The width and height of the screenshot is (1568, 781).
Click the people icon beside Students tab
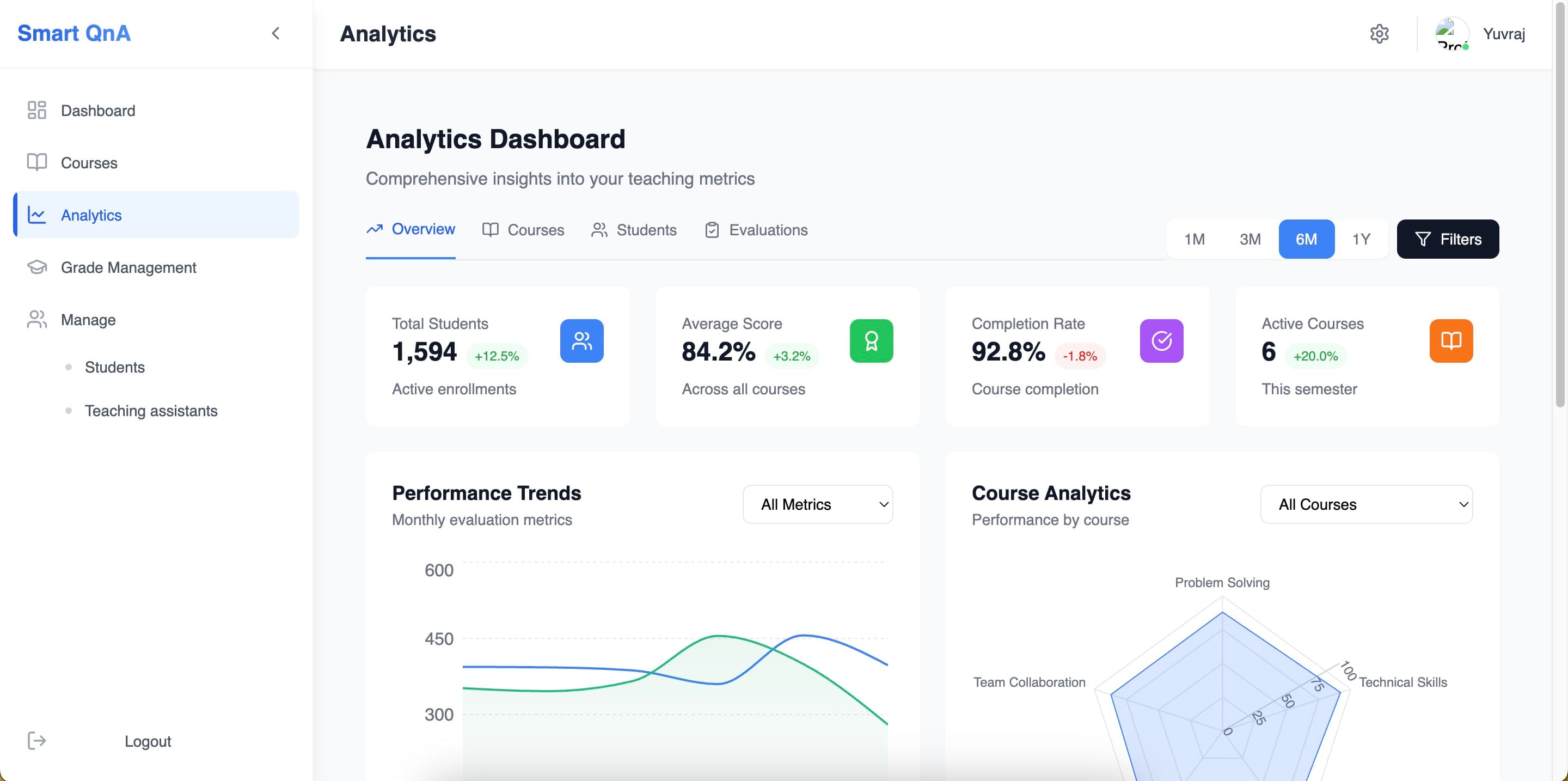tap(599, 229)
